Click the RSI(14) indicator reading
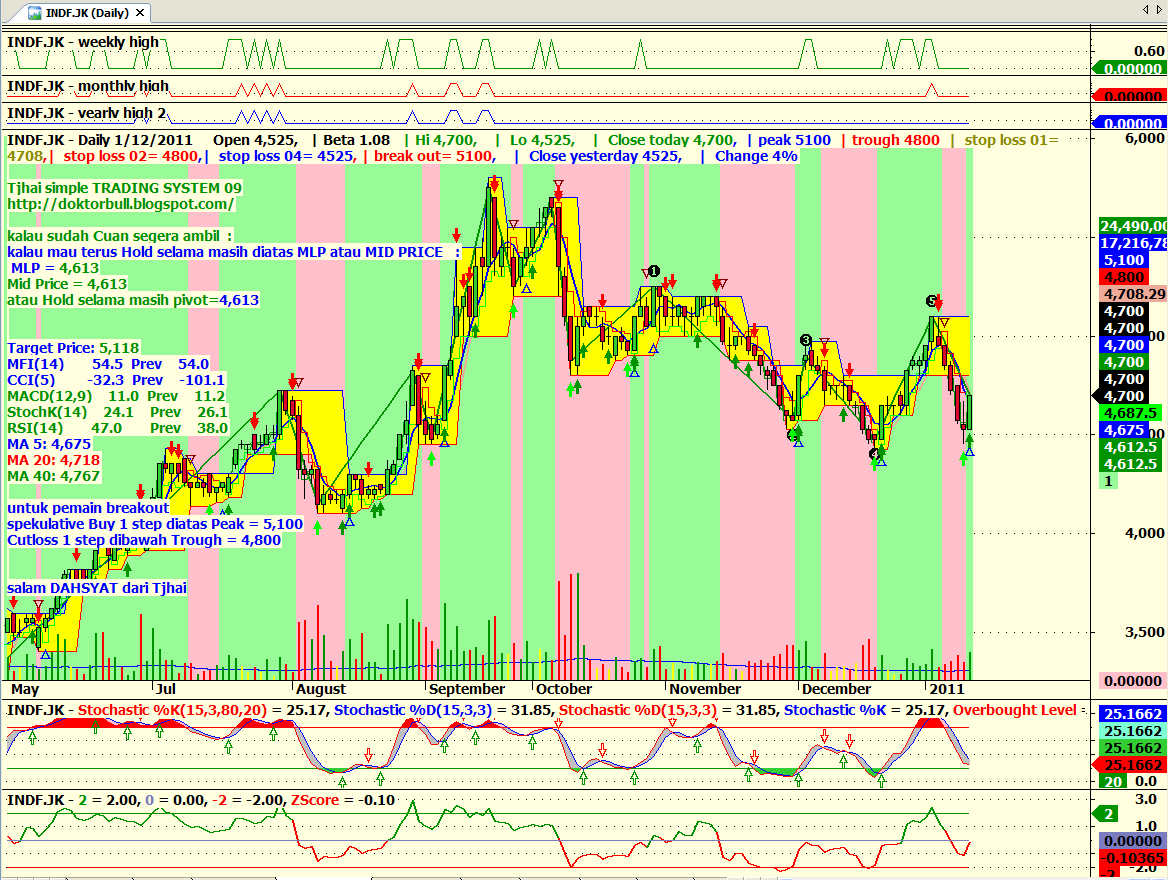Screen dimensions: 1168x880 (117, 428)
